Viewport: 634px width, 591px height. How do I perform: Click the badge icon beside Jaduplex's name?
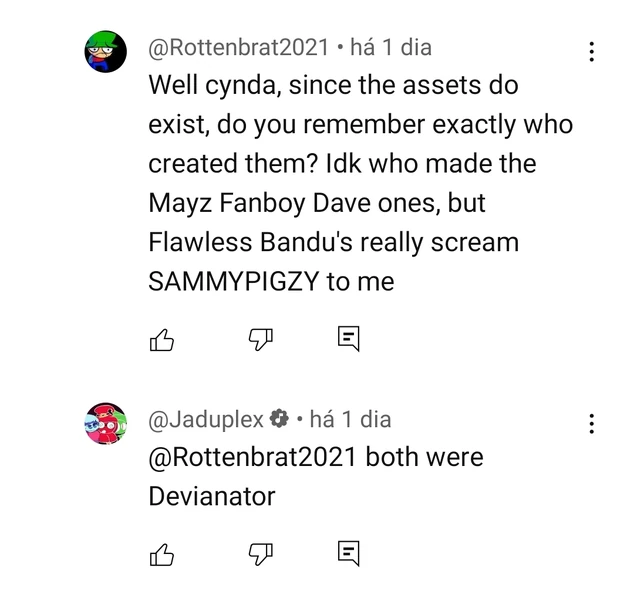(x=280, y=419)
